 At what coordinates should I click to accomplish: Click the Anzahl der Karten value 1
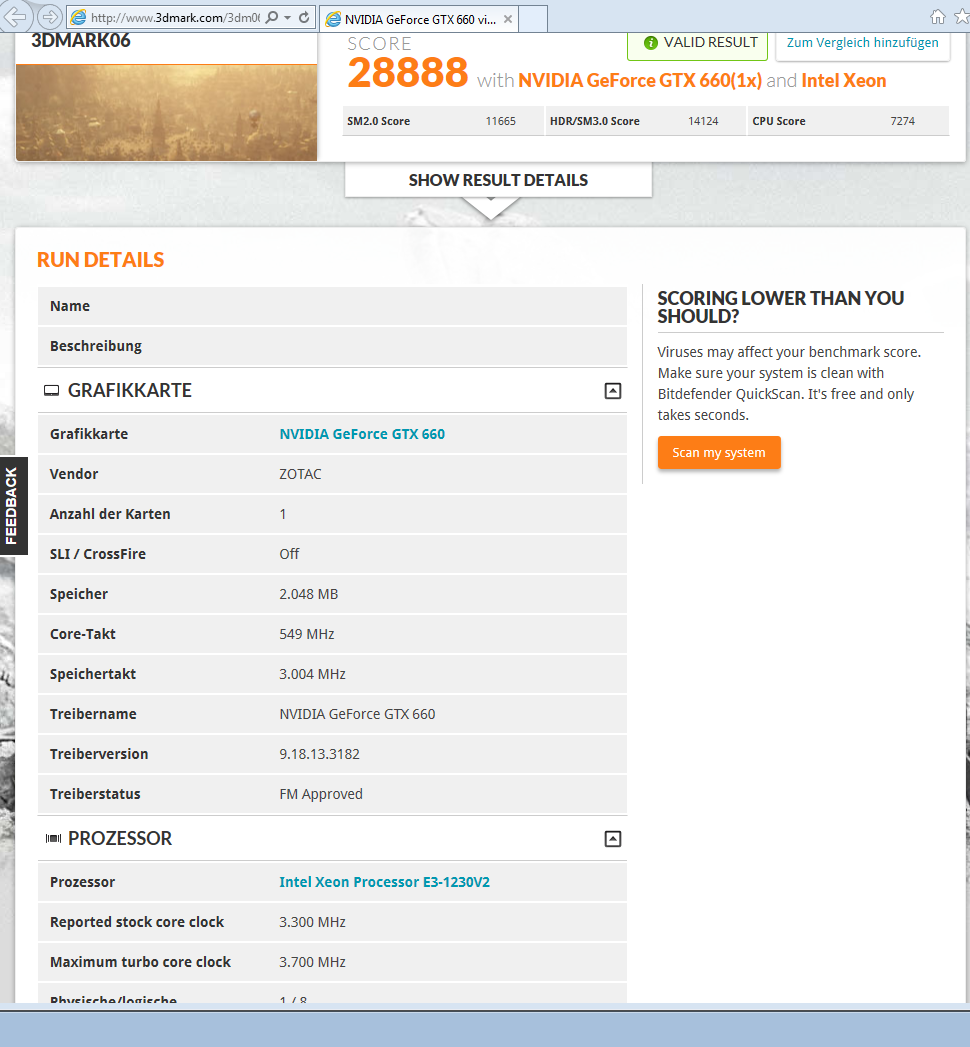[283, 514]
